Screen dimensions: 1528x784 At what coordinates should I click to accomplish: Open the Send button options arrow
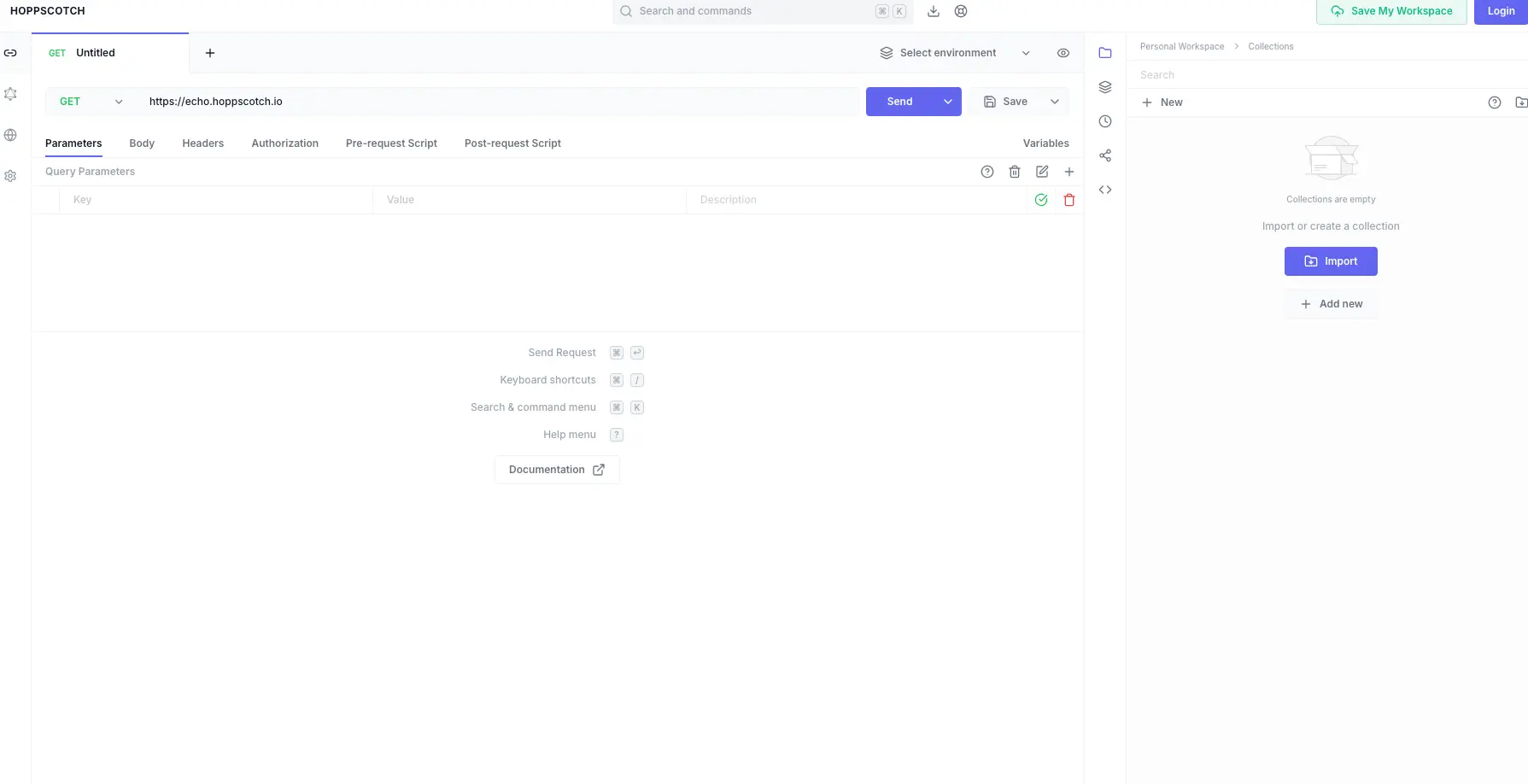pos(948,102)
